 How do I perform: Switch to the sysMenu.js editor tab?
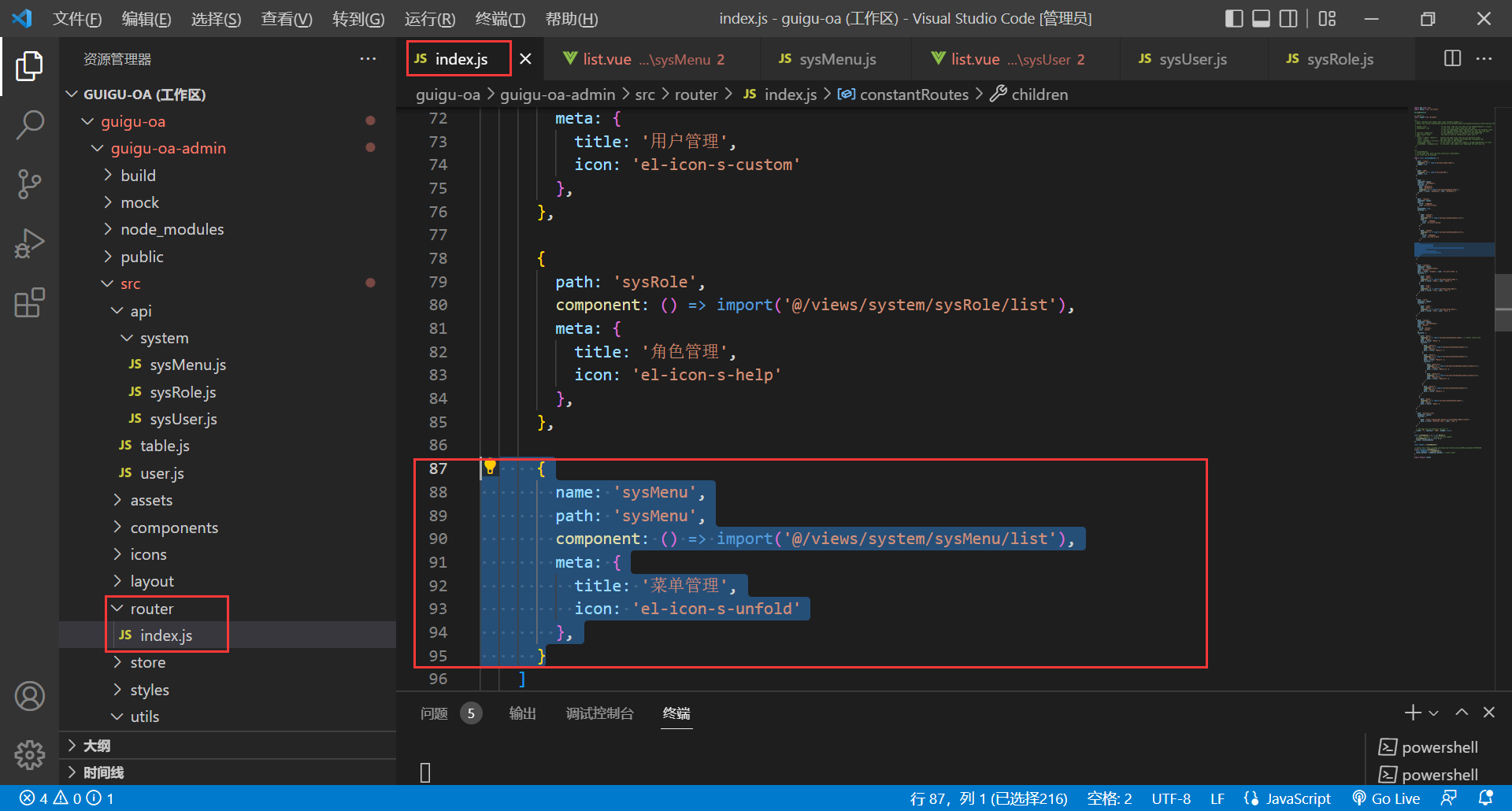[x=836, y=59]
